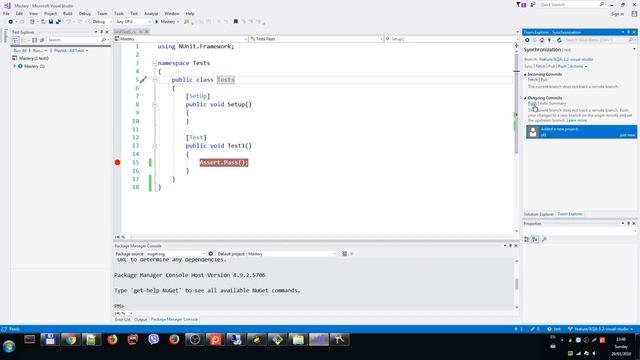Open Chrome from the Windows taskbar
The height and width of the screenshot is (360, 640).
(x=71, y=340)
